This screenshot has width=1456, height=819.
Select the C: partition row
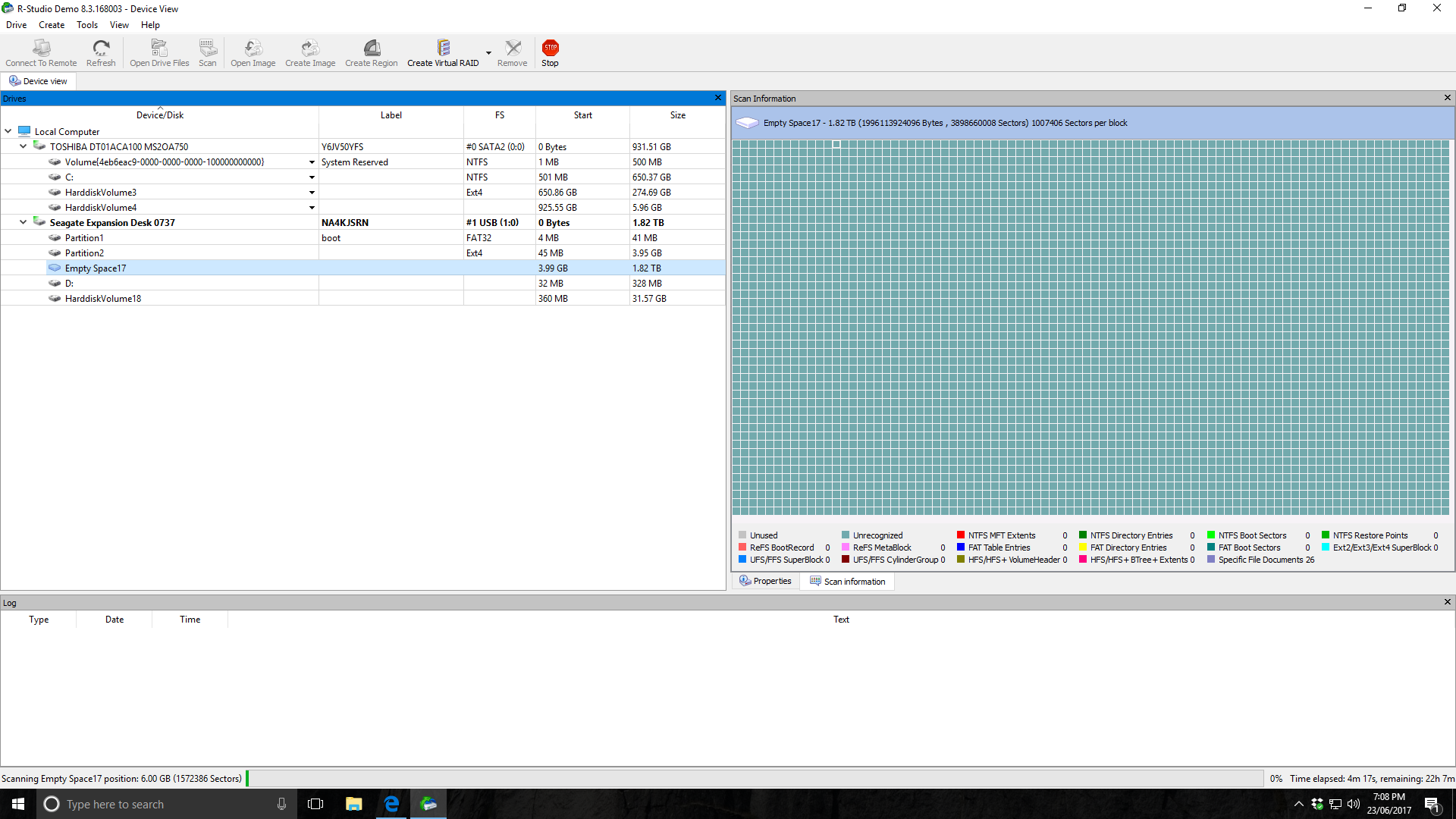point(362,177)
